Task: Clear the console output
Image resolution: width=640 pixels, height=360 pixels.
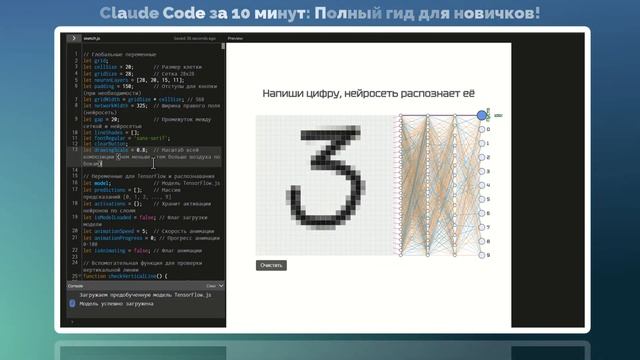Action: (211, 286)
